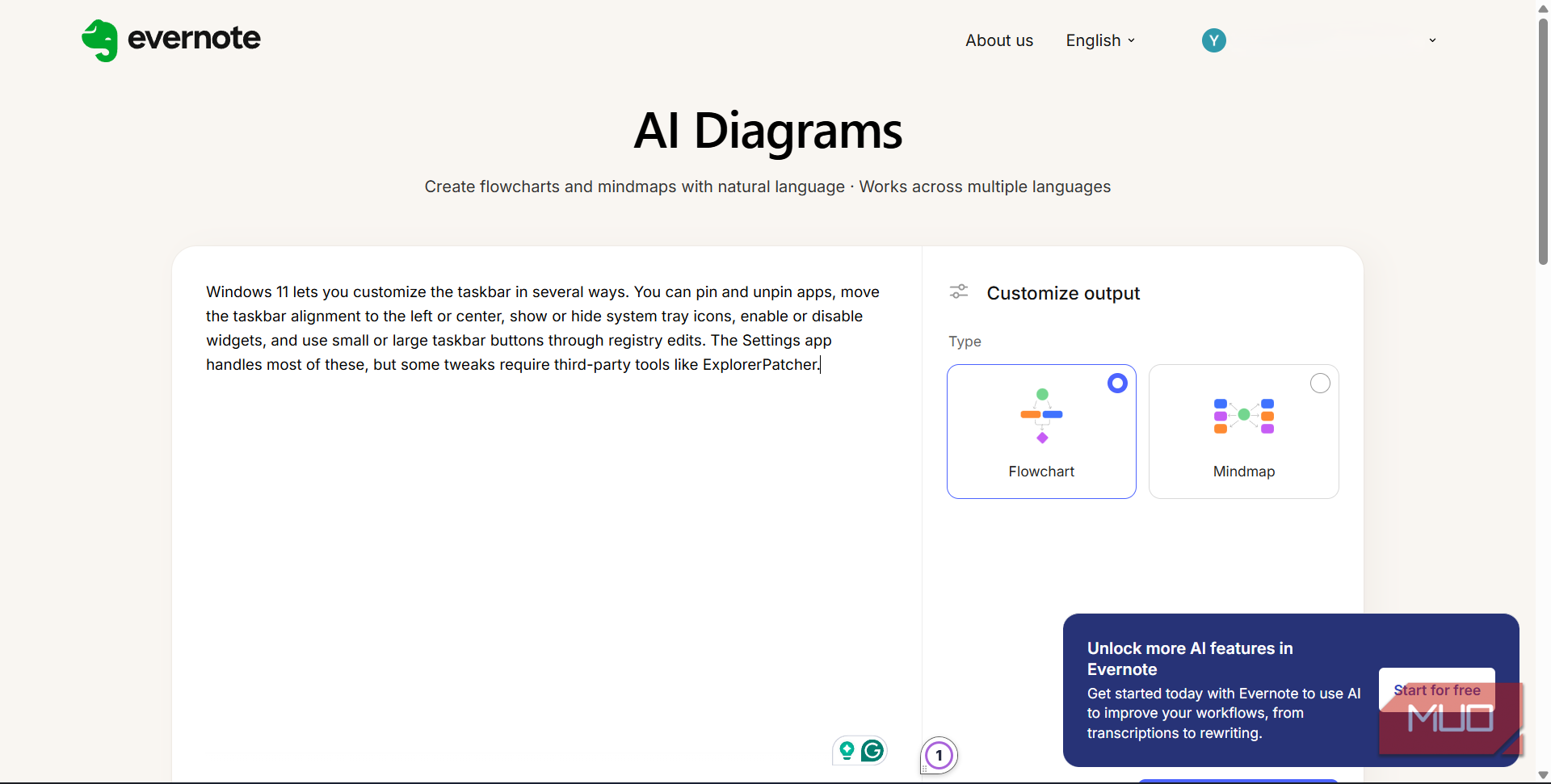Click the scrollbar up arrow

(x=1543, y=7)
